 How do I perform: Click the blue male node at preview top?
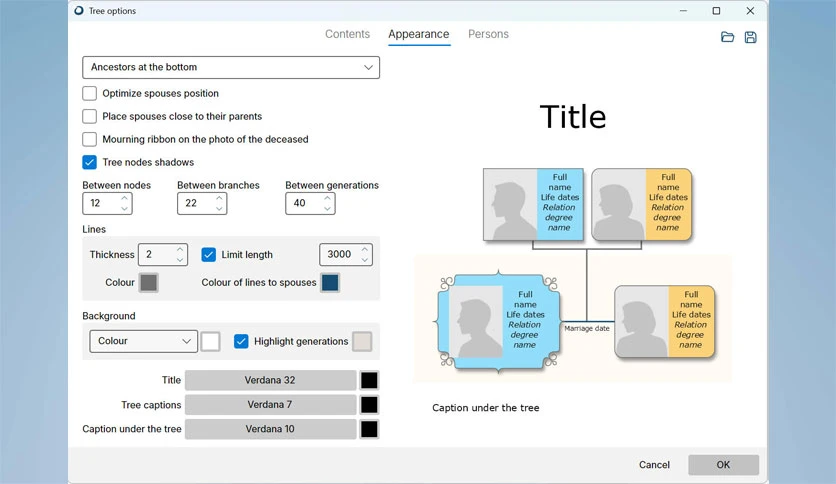533,205
